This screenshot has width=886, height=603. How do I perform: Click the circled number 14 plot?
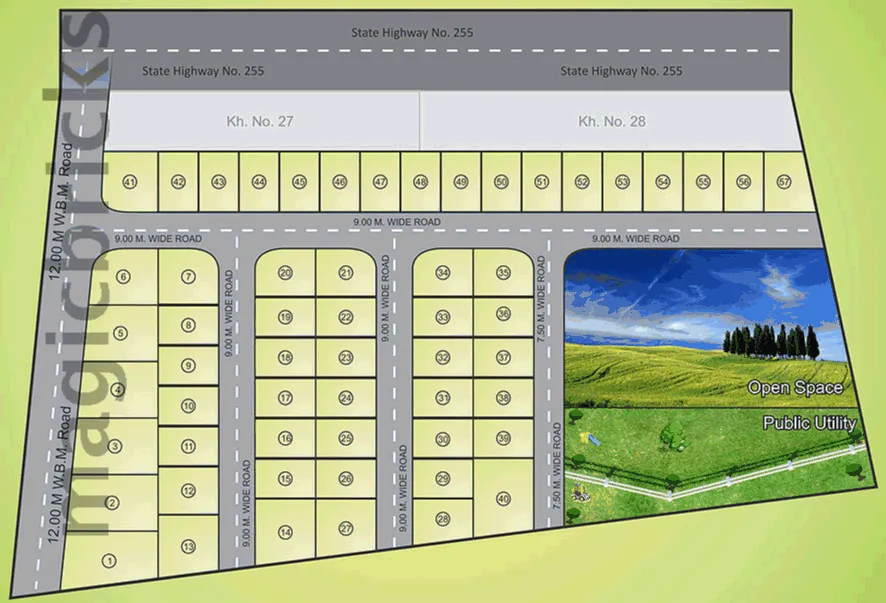click(285, 532)
